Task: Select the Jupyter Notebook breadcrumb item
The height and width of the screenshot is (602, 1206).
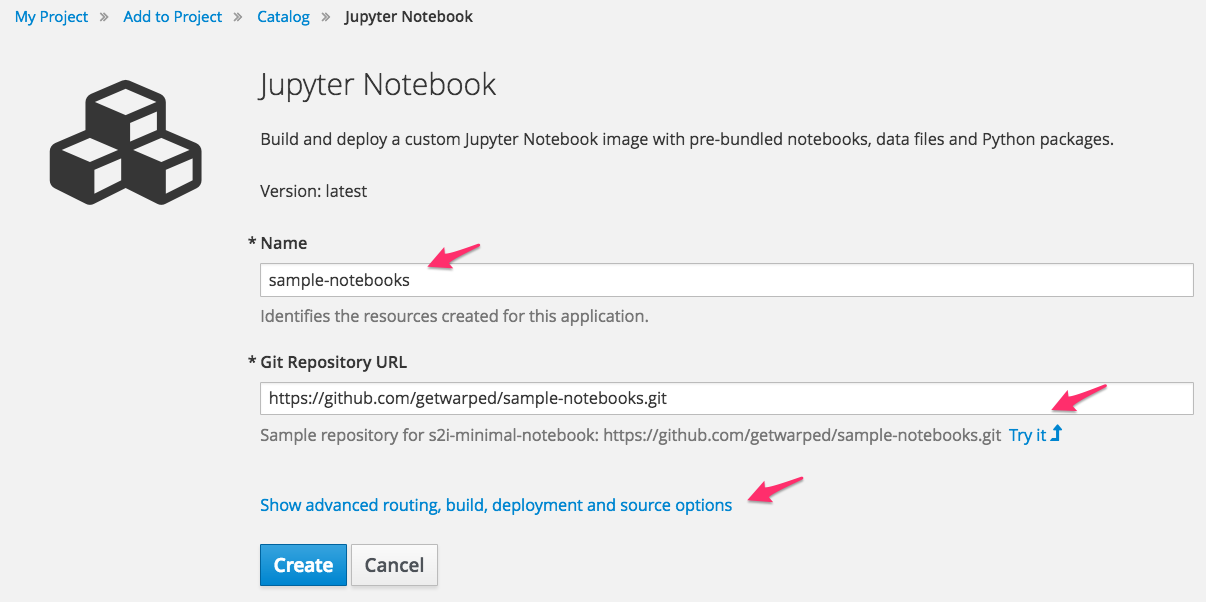Action: click(x=408, y=17)
